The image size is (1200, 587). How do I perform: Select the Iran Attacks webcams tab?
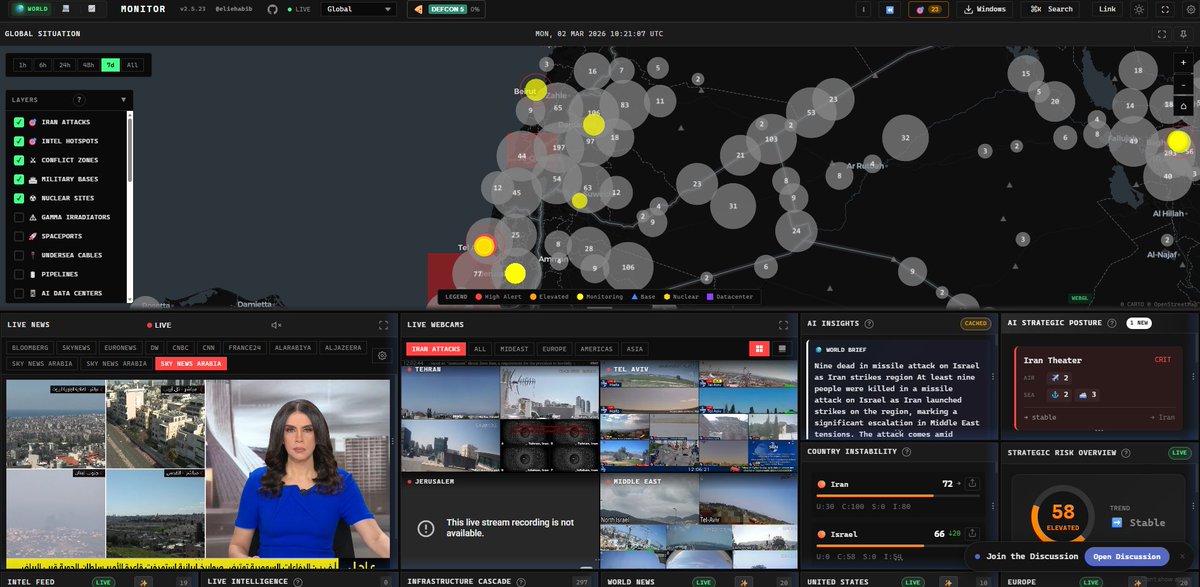point(435,349)
